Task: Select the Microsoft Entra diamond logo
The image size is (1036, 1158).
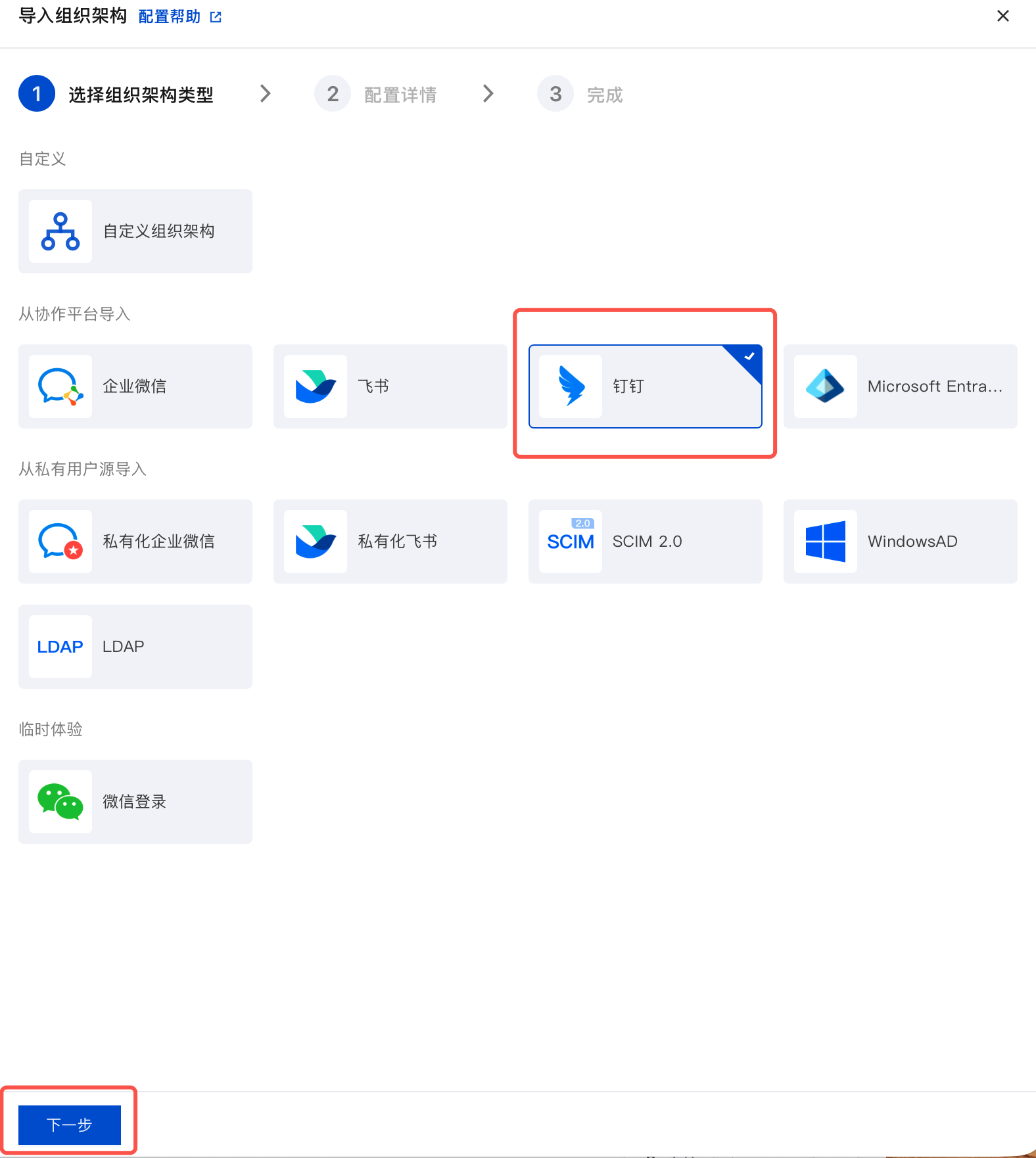Action: point(826,386)
